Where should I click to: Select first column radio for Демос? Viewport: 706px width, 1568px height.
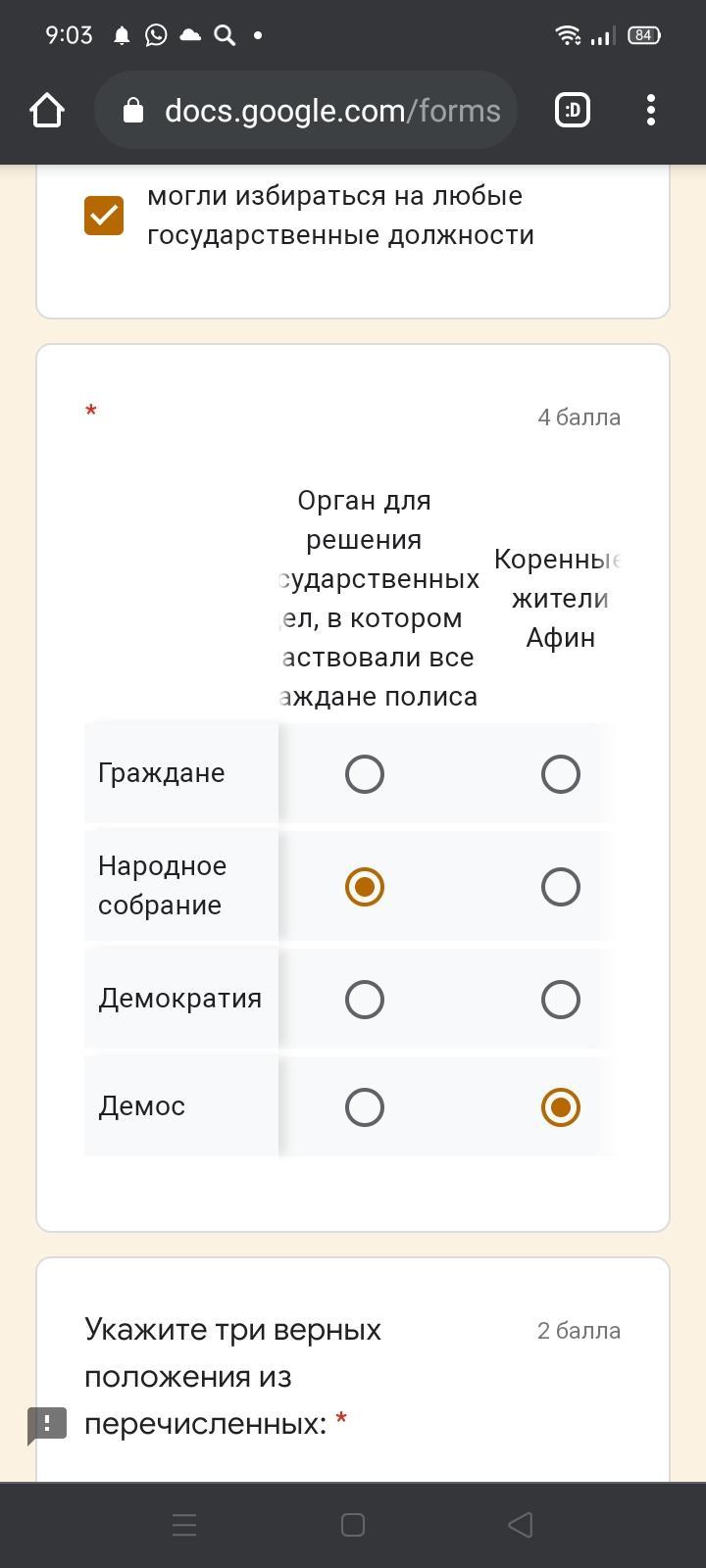pos(365,1107)
